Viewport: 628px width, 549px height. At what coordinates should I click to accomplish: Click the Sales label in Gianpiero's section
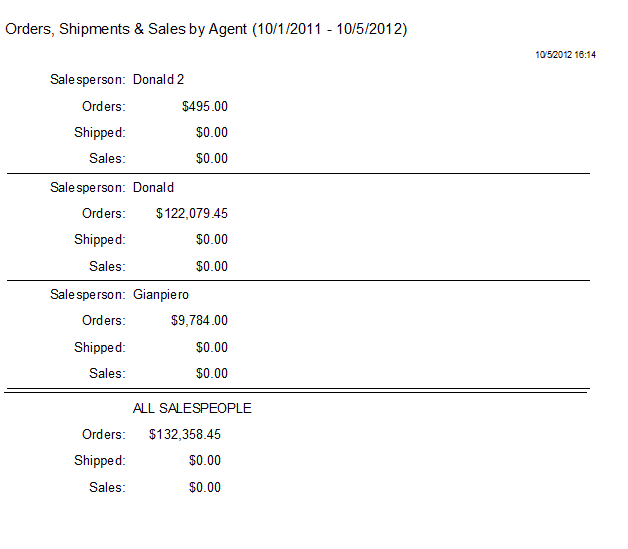coord(107,373)
